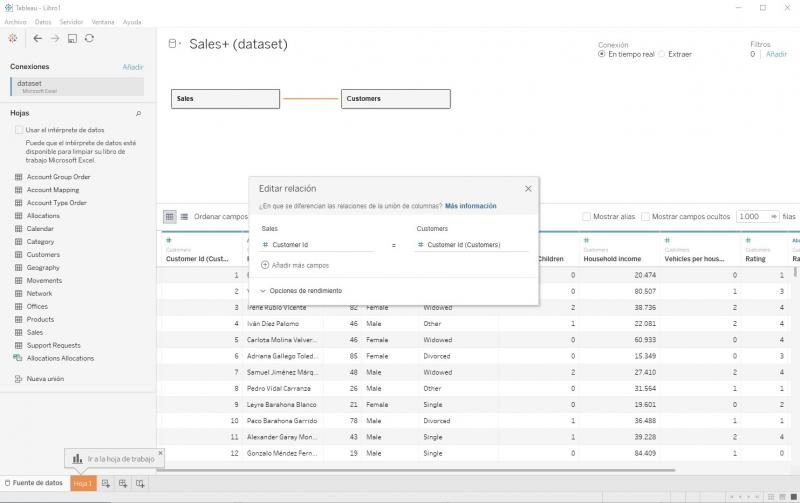The width and height of the screenshot is (800, 503).
Task: Click the bar chart icon in the worksheet tooltip
Action: pos(77,459)
